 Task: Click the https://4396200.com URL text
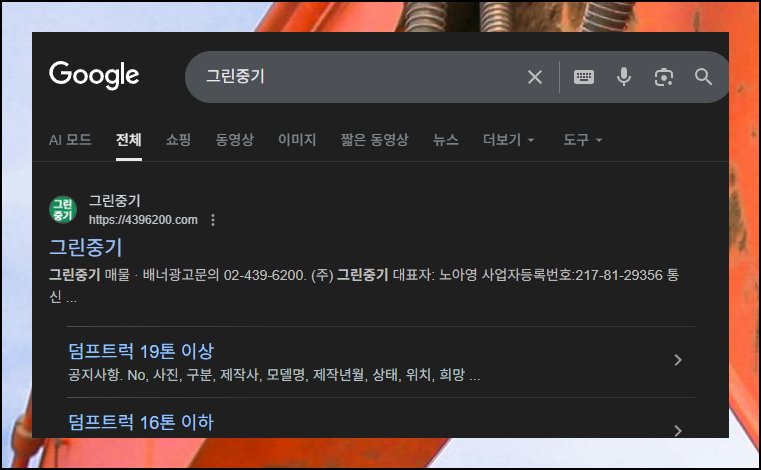(143, 220)
